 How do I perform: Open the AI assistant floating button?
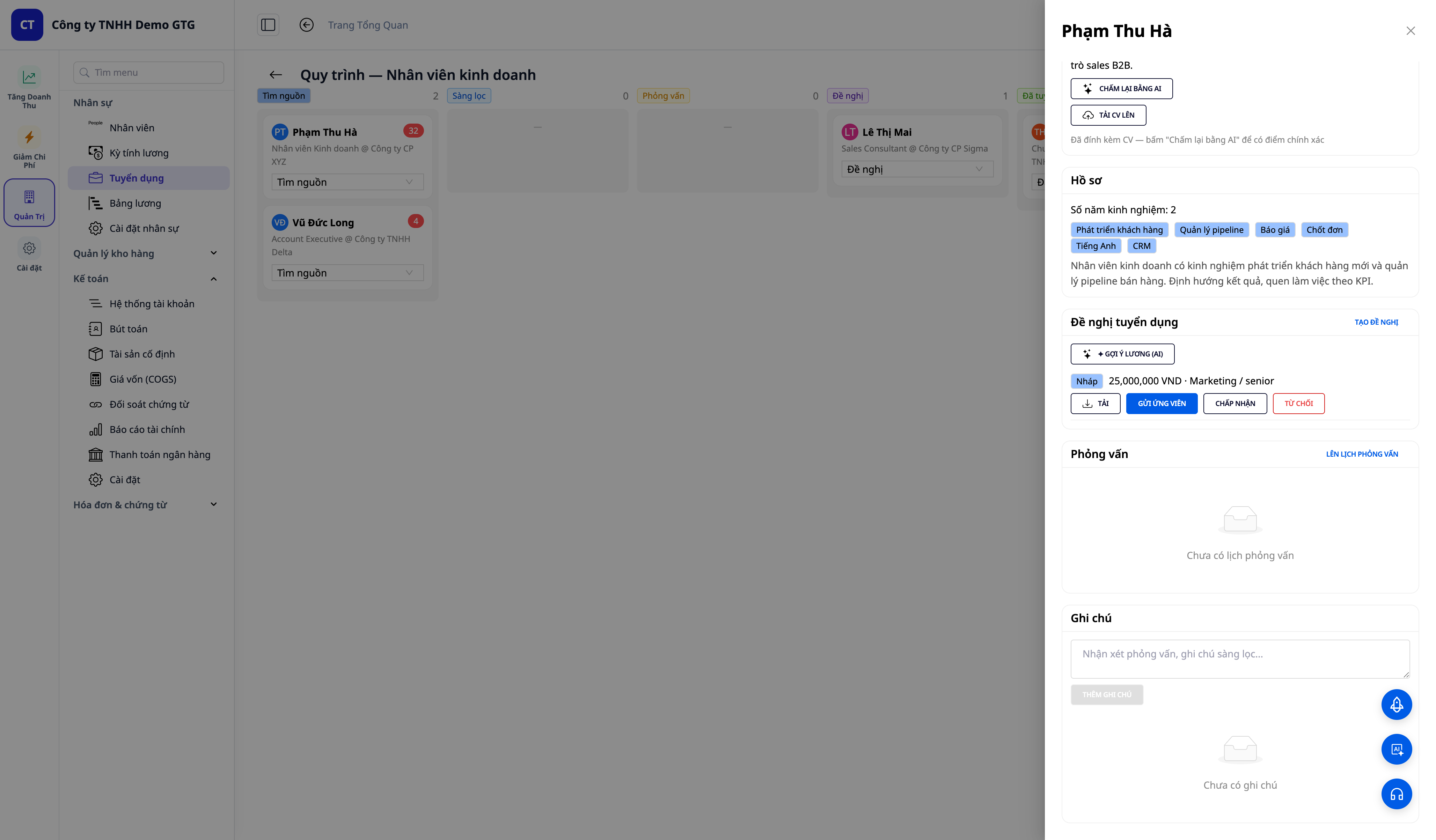pos(1396,749)
